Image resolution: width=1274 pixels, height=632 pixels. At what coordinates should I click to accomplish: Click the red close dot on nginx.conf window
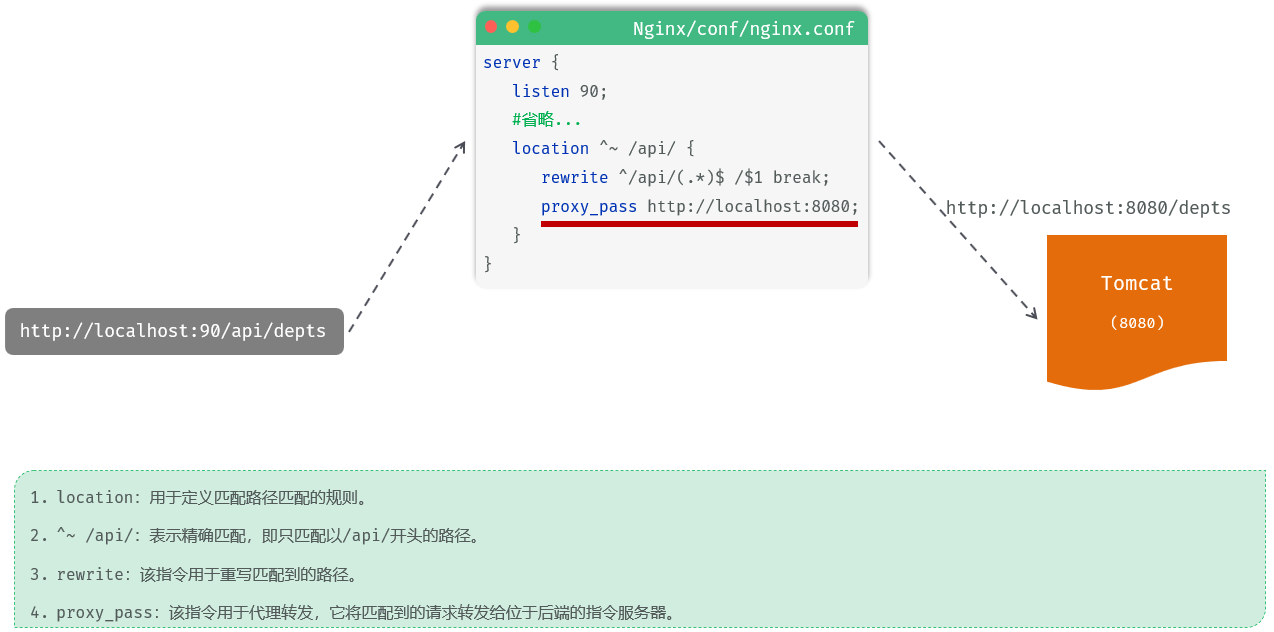click(491, 27)
